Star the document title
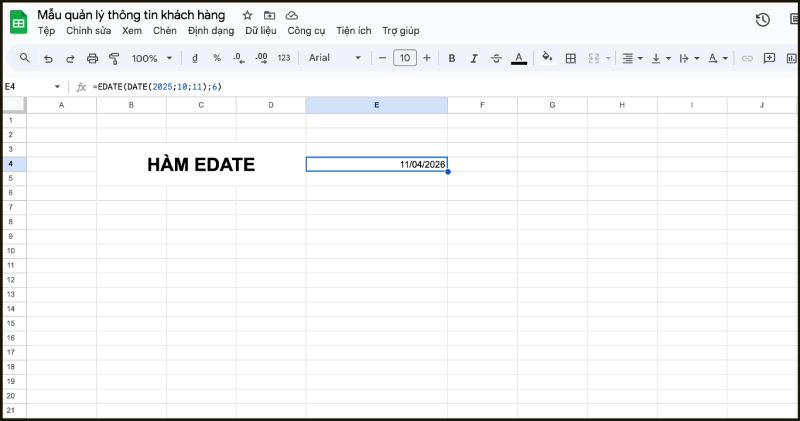Viewport: 800px width, 421px height. pyautogui.click(x=247, y=15)
